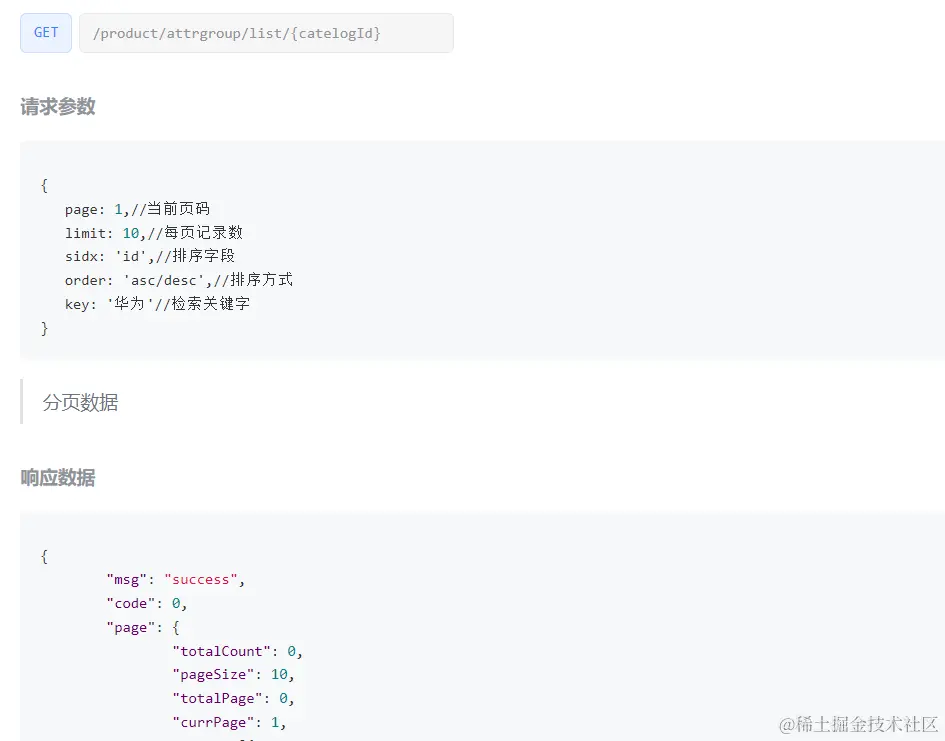
Task: Click the "totalPage": 0 line
Action: [233, 698]
